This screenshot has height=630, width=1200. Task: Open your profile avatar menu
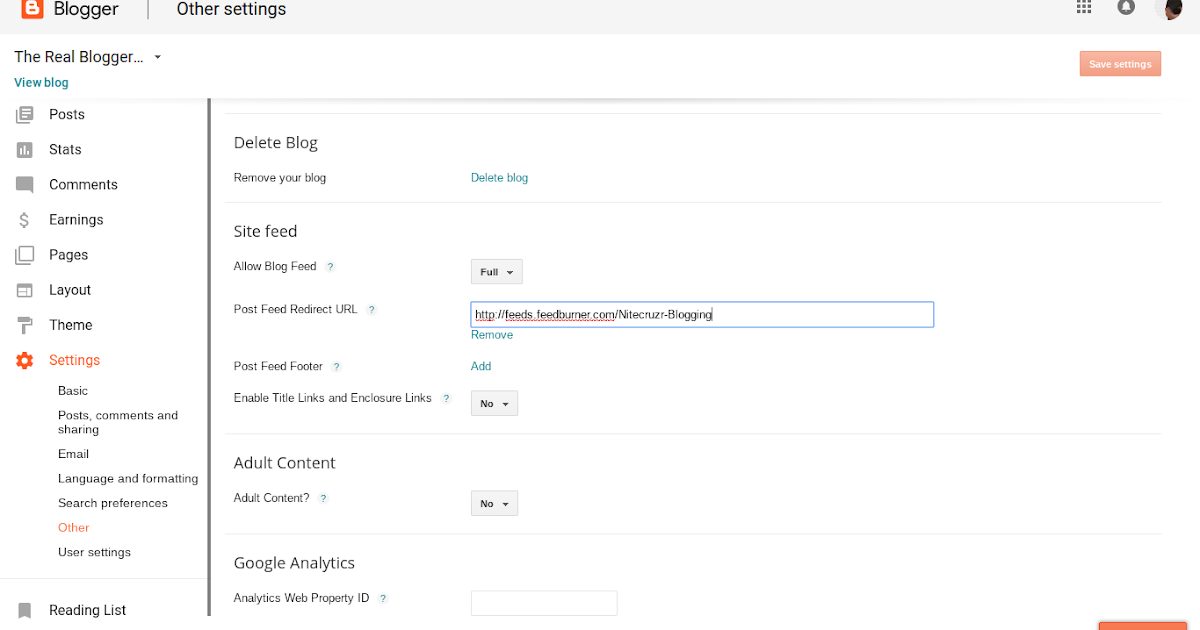[x=1169, y=10]
